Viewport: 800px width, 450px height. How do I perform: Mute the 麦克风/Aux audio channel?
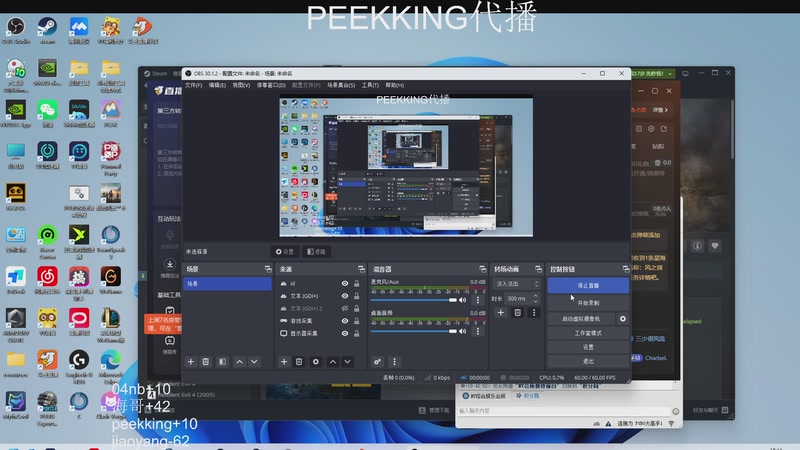click(463, 300)
